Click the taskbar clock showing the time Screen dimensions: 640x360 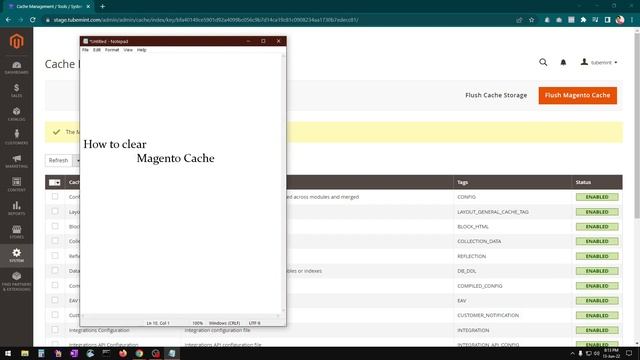click(611, 353)
